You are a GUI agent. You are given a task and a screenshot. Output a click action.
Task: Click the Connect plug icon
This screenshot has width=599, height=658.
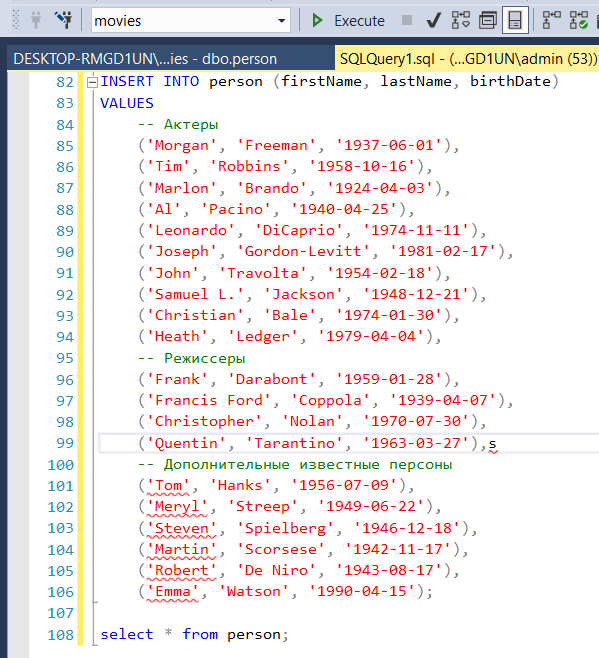tap(36, 20)
